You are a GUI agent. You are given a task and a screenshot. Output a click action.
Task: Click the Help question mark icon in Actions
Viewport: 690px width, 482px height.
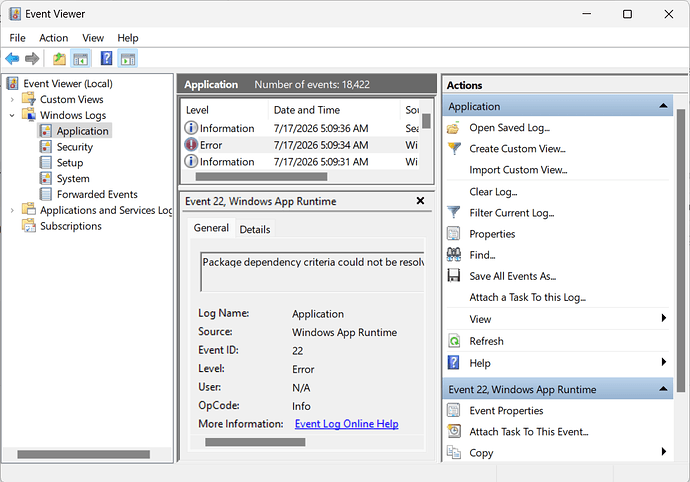(454, 362)
